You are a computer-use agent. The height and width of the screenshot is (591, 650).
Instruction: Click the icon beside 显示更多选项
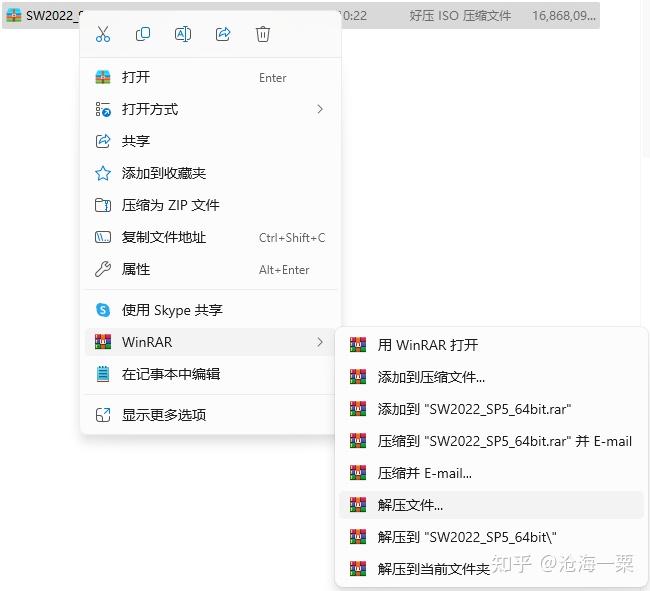[103, 415]
